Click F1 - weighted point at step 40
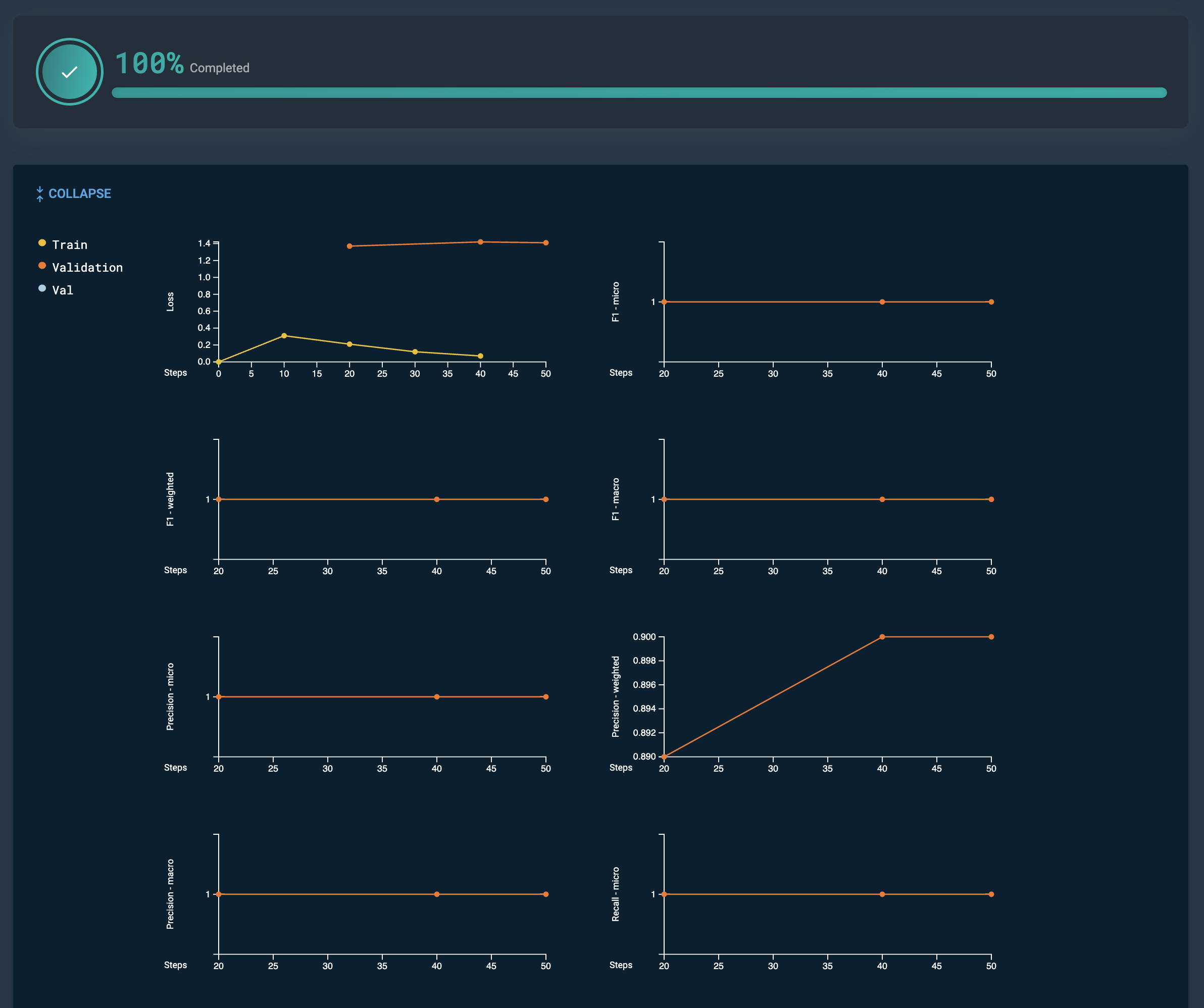This screenshot has height=1008, width=1204. point(437,499)
